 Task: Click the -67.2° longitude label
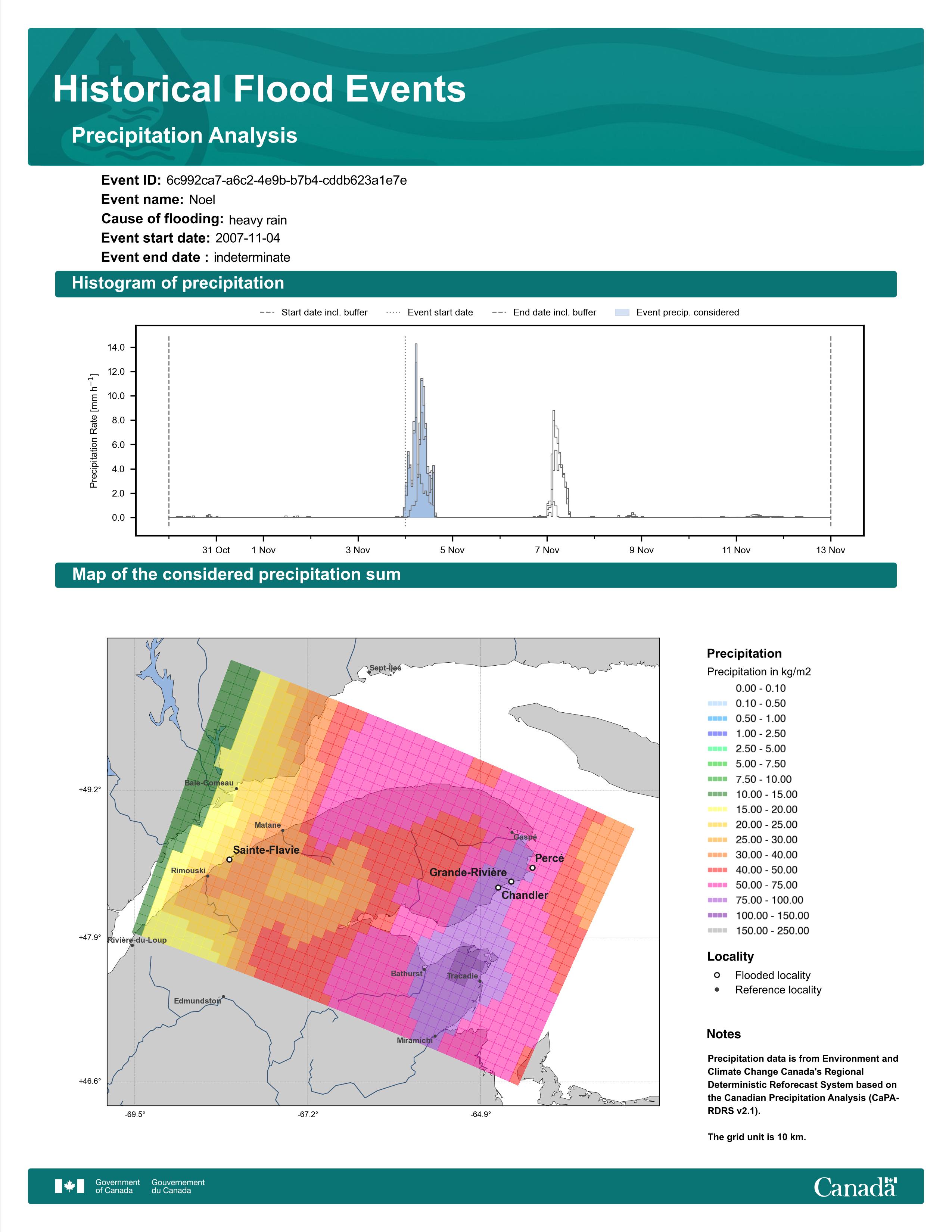308,1114
